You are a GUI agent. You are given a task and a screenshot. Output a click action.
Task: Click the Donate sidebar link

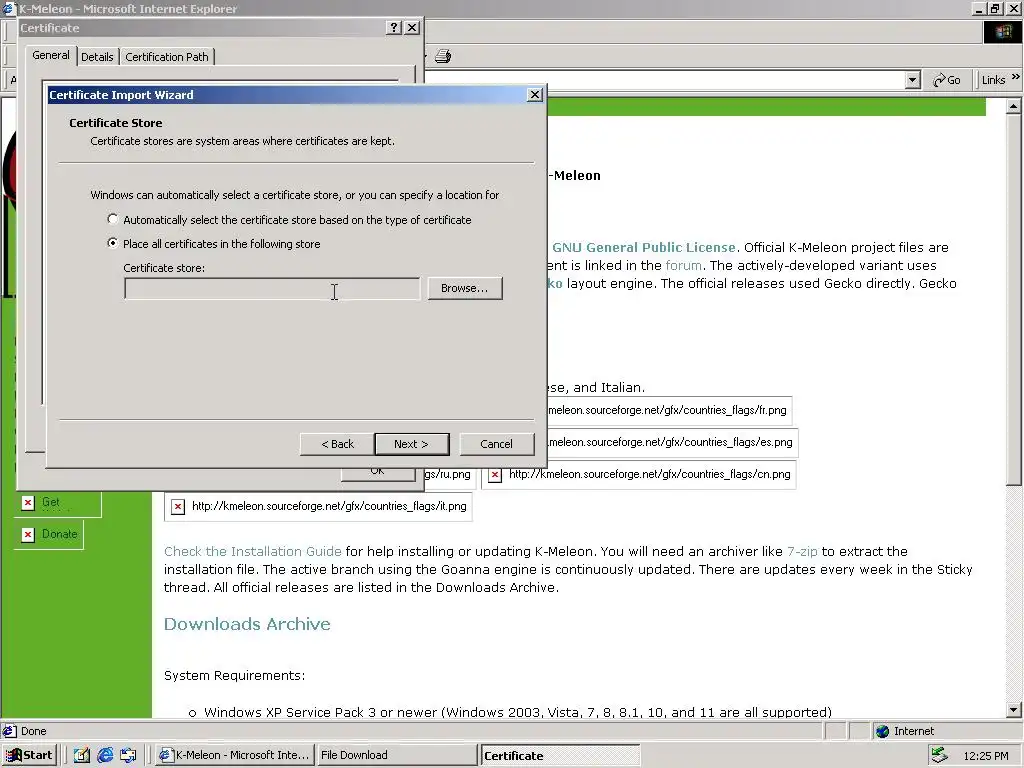coord(59,534)
